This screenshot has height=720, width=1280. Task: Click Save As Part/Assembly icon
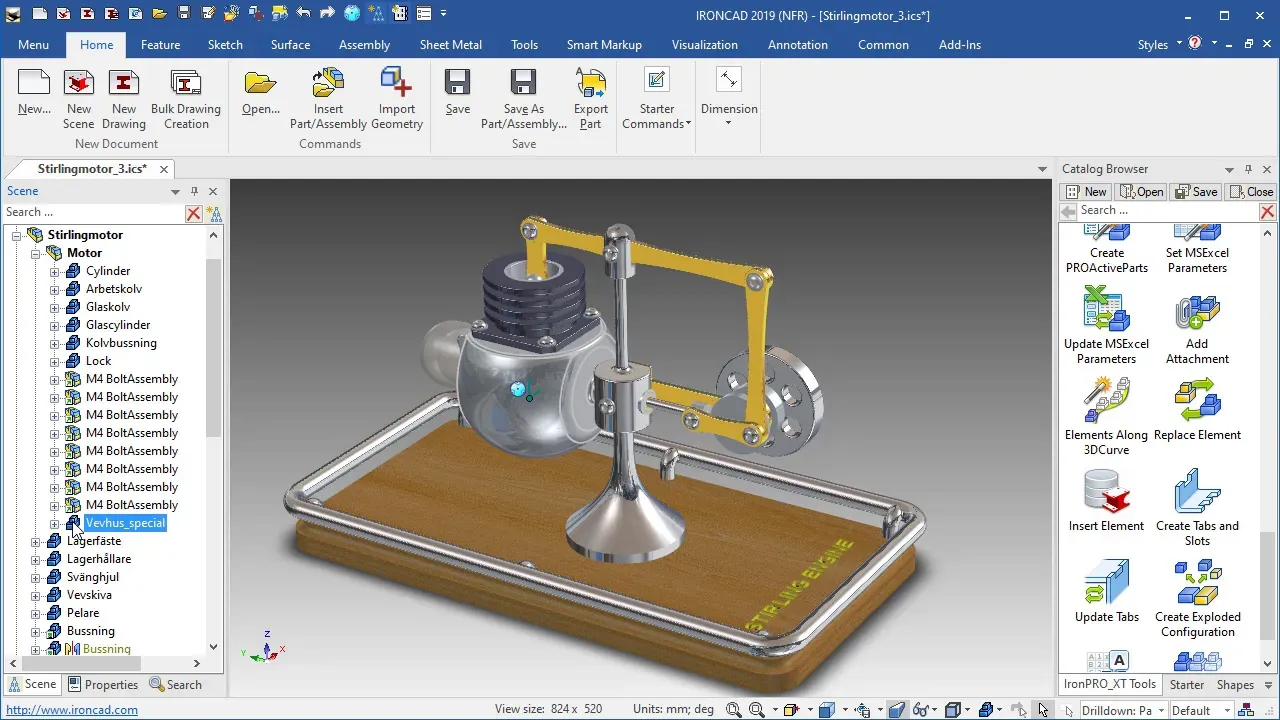point(523,83)
